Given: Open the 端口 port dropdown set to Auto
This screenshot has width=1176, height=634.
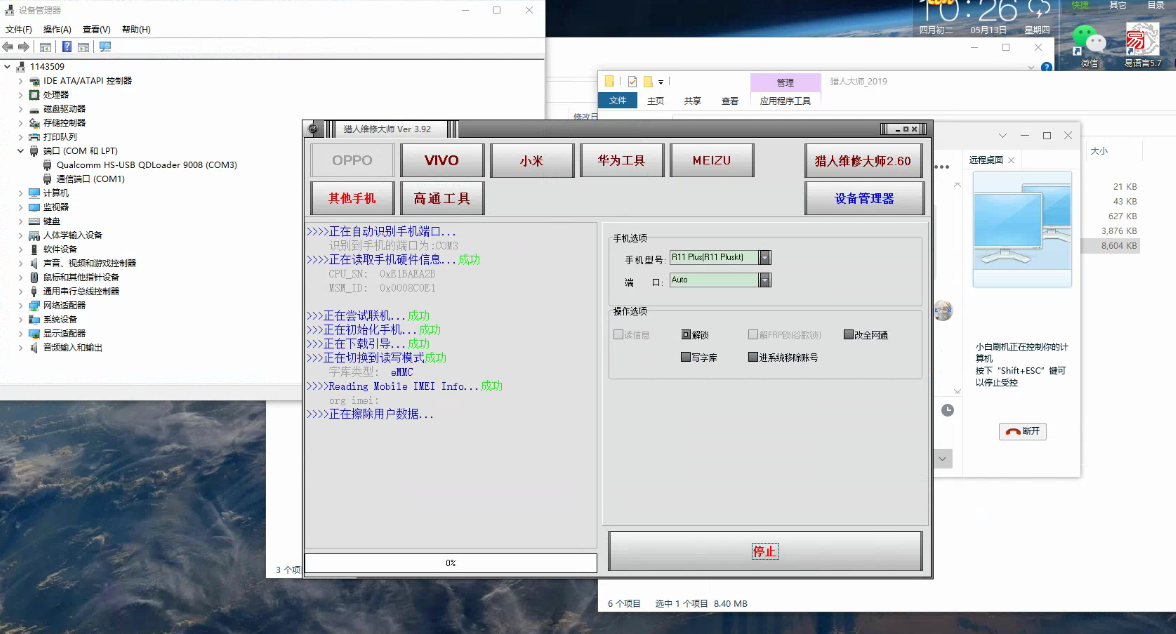Looking at the screenshot, I should pos(765,280).
